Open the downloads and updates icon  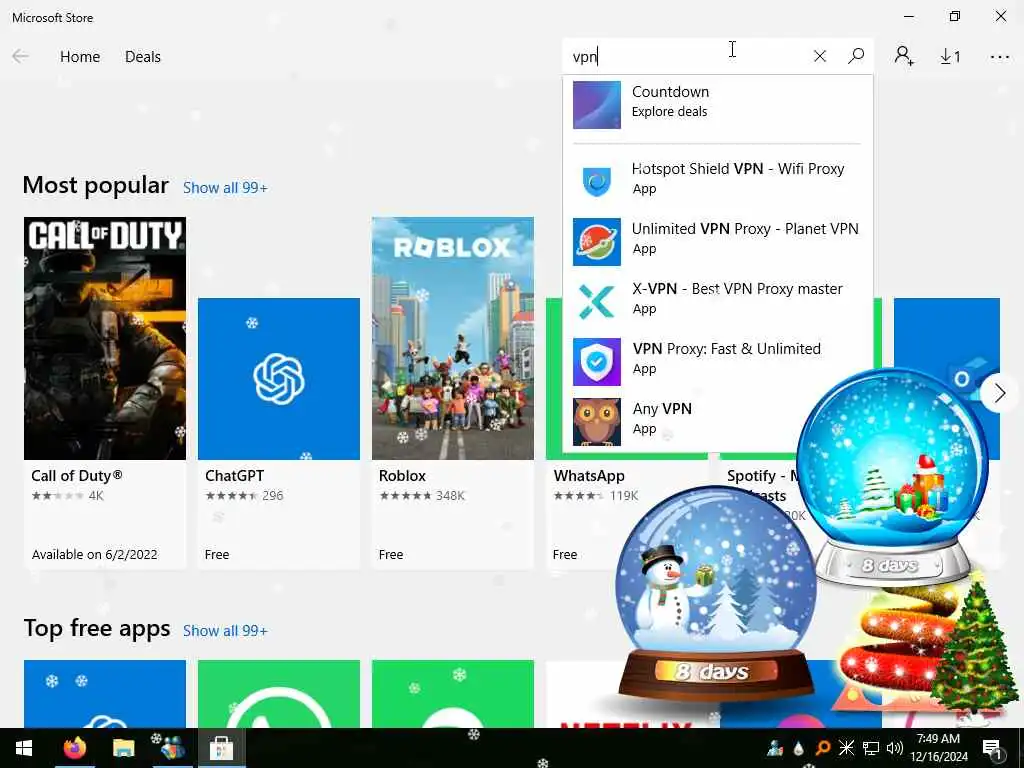point(950,57)
